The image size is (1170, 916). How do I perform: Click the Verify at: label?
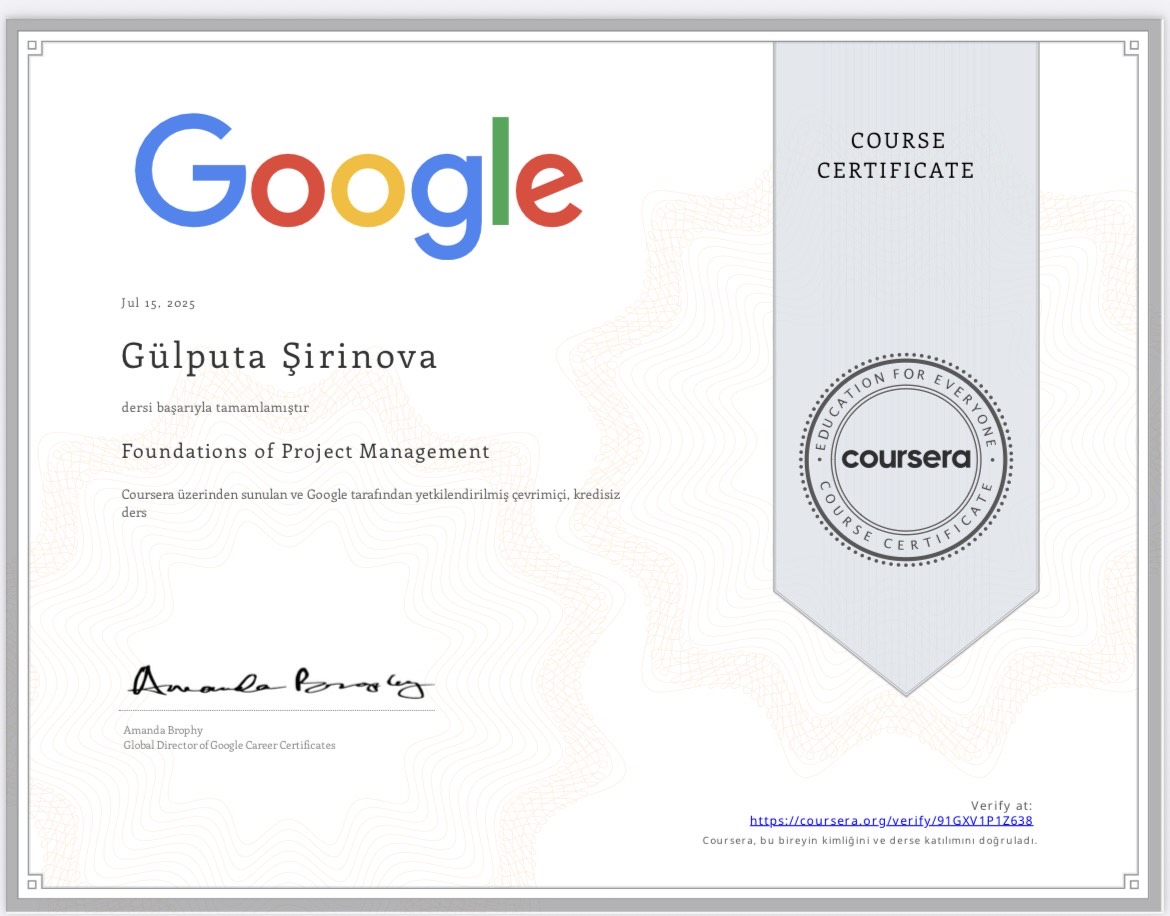click(x=1001, y=805)
